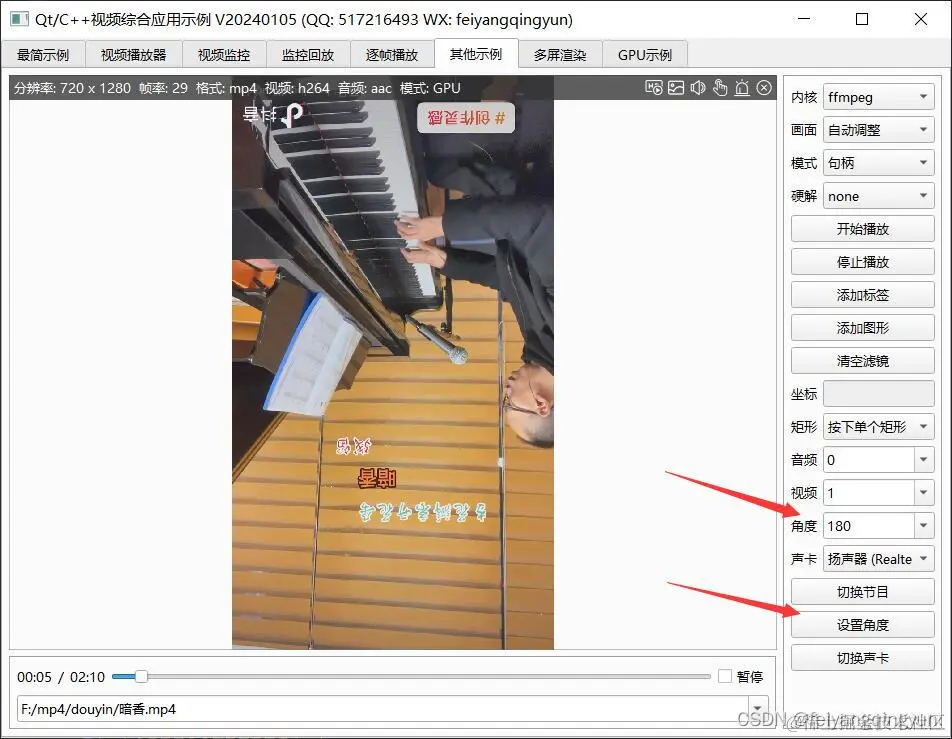Click the 清空滤镜 clear filters button
The height and width of the screenshot is (739, 952).
pyautogui.click(x=862, y=360)
